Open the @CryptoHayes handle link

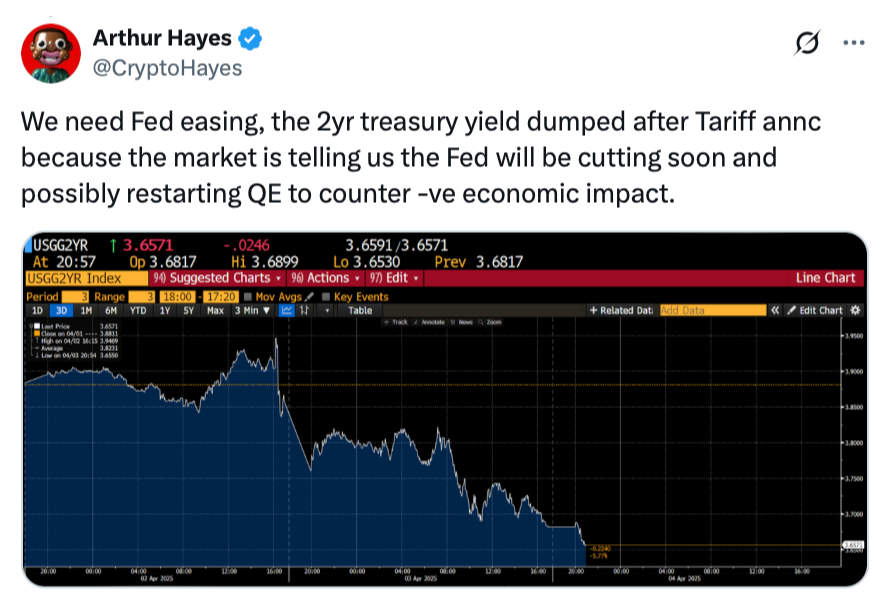167,67
